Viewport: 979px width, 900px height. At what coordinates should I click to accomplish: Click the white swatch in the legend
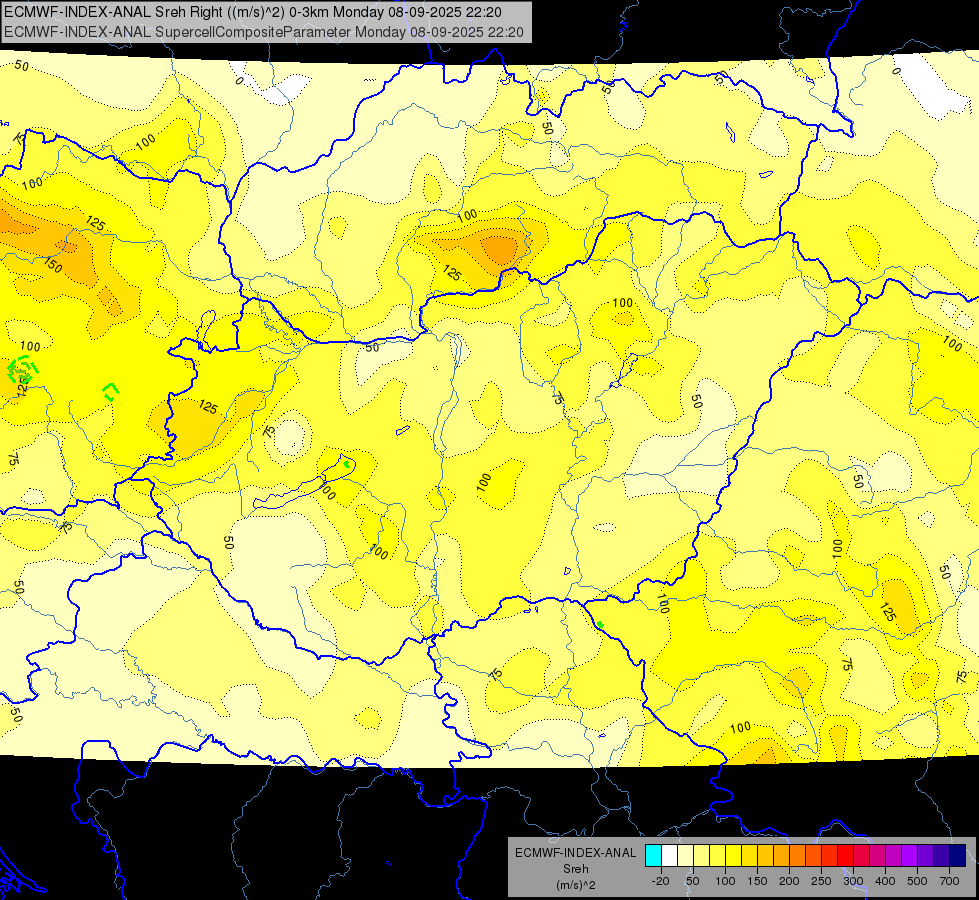[669, 855]
